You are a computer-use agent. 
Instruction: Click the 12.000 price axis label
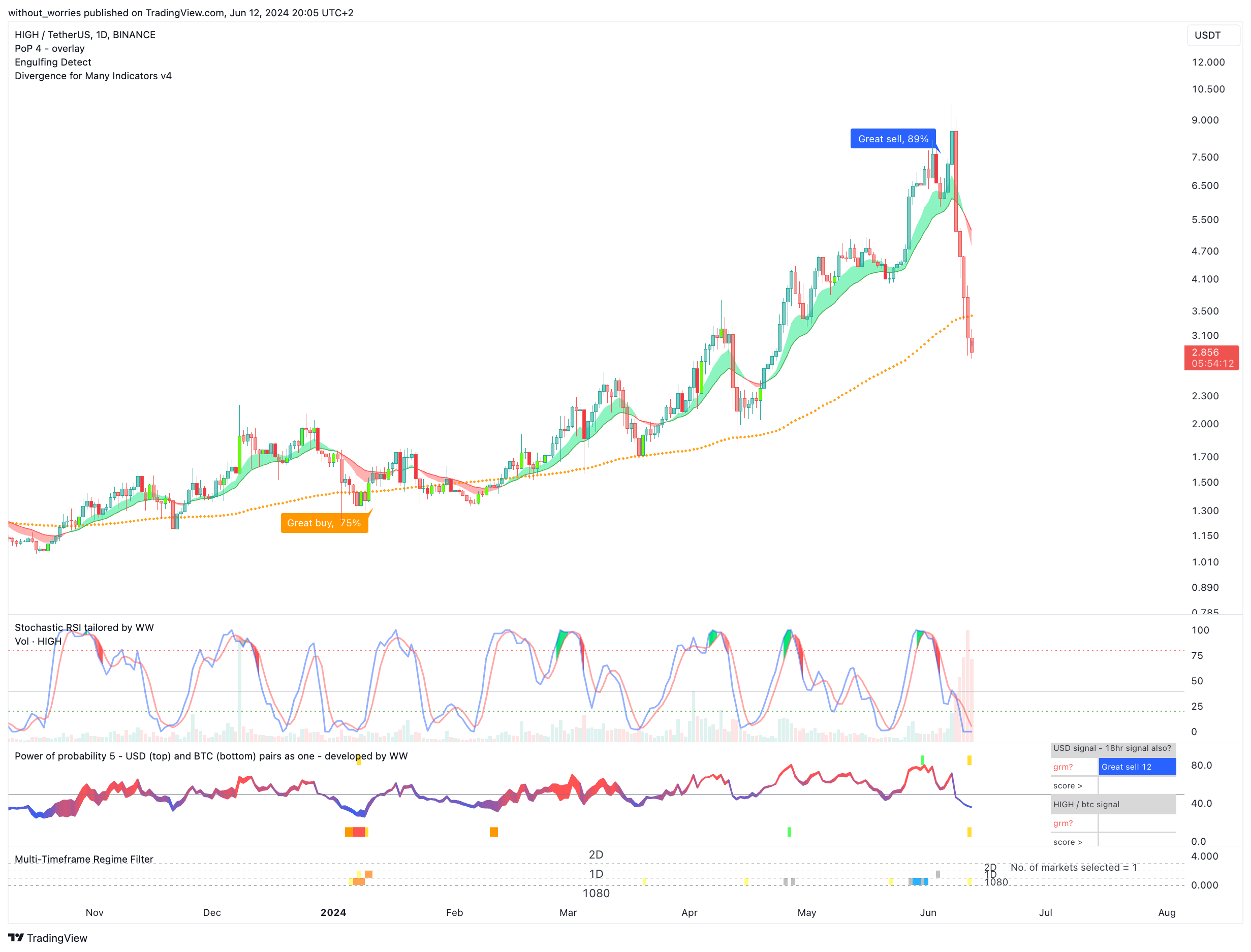point(1208,62)
